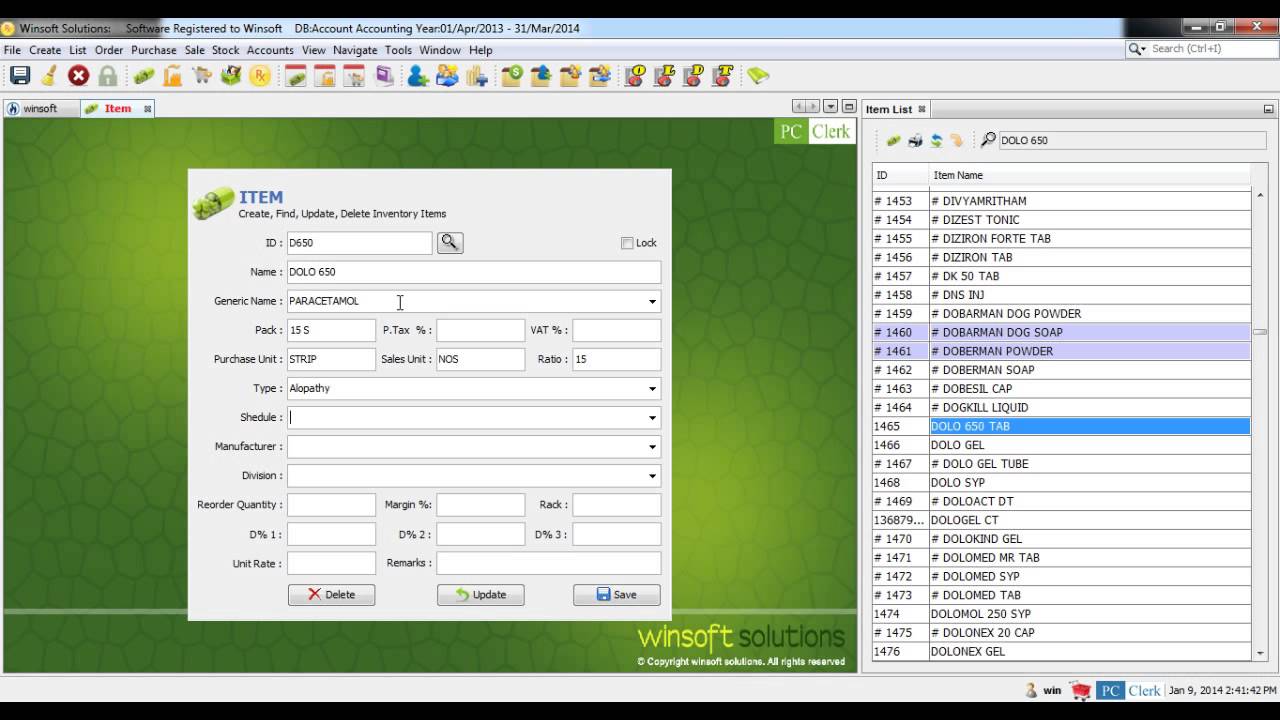Click the Reorder Quantity field
Viewport: 1280px width, 720px height.
pyautogui.click(x=331, y=505)
